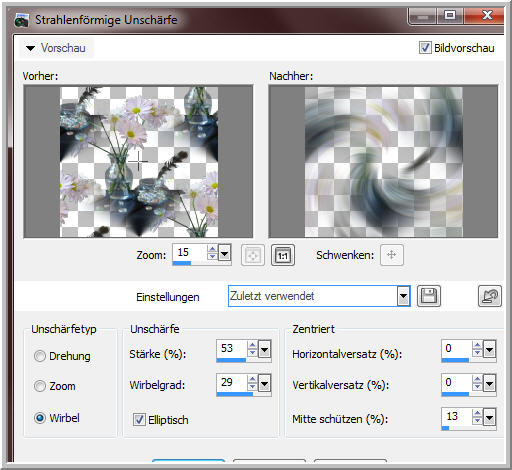Open the Zoom value dropdown arrow
The height and width of the screenshot is (470, 512).
pyautogui.click(x=225, y=254)
